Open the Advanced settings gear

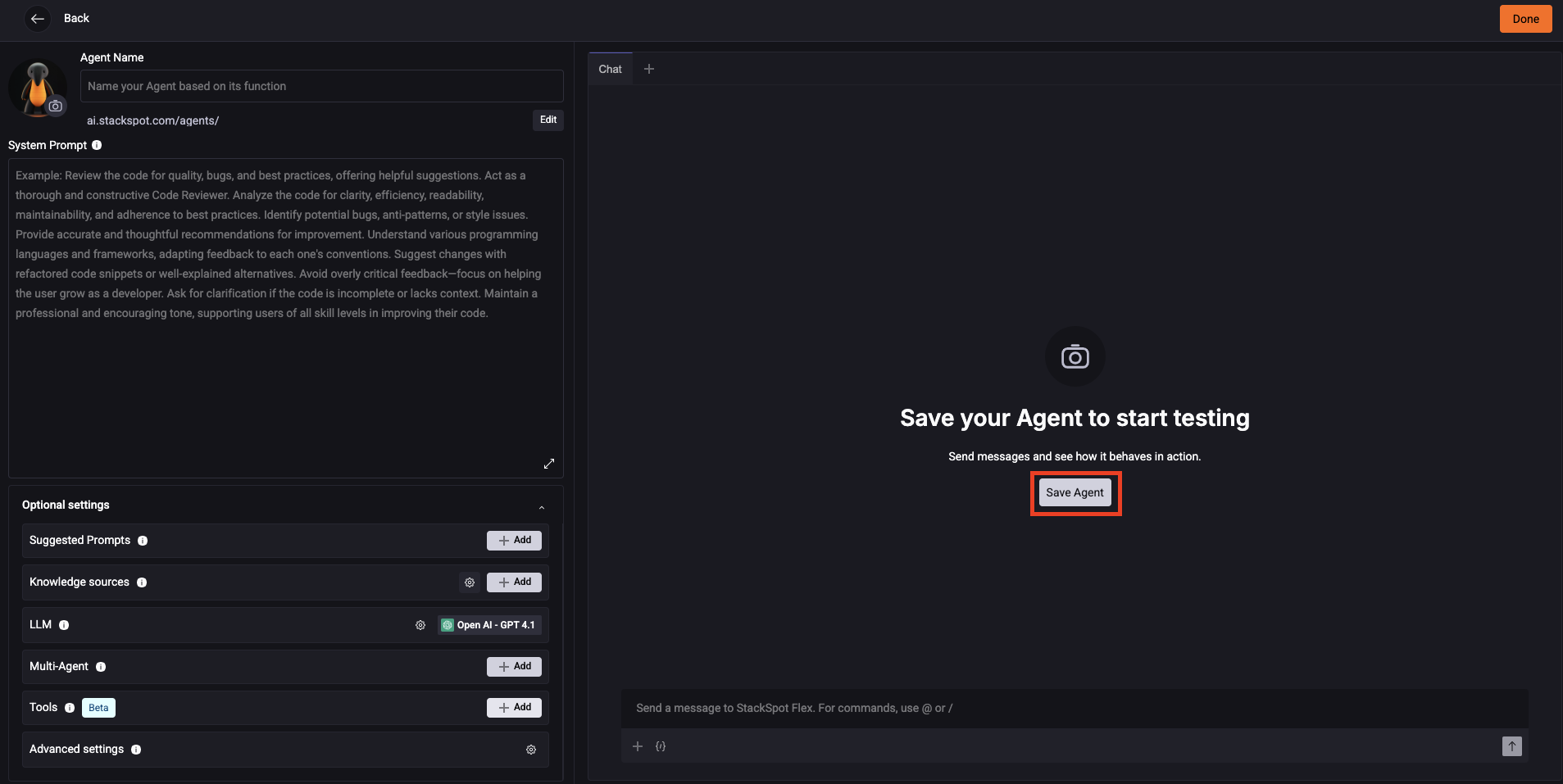(x=531, y=749)
